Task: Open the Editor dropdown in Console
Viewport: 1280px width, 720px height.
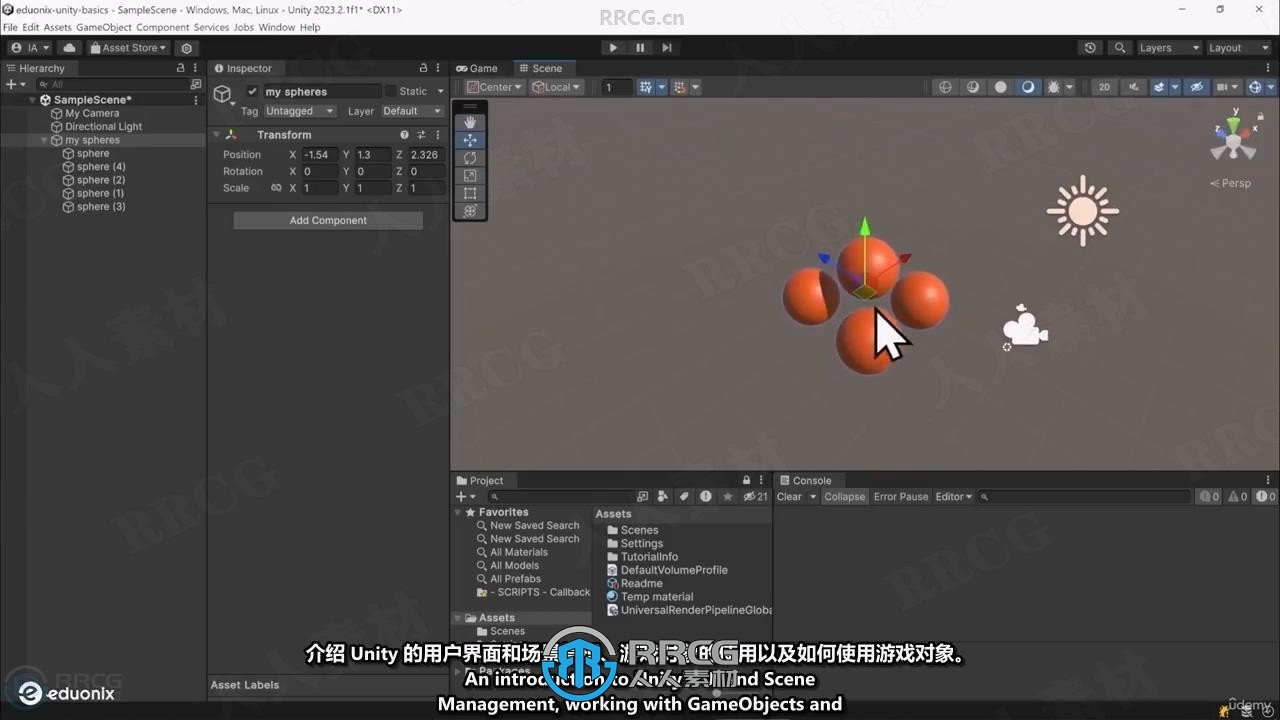Action: (953, 497)
